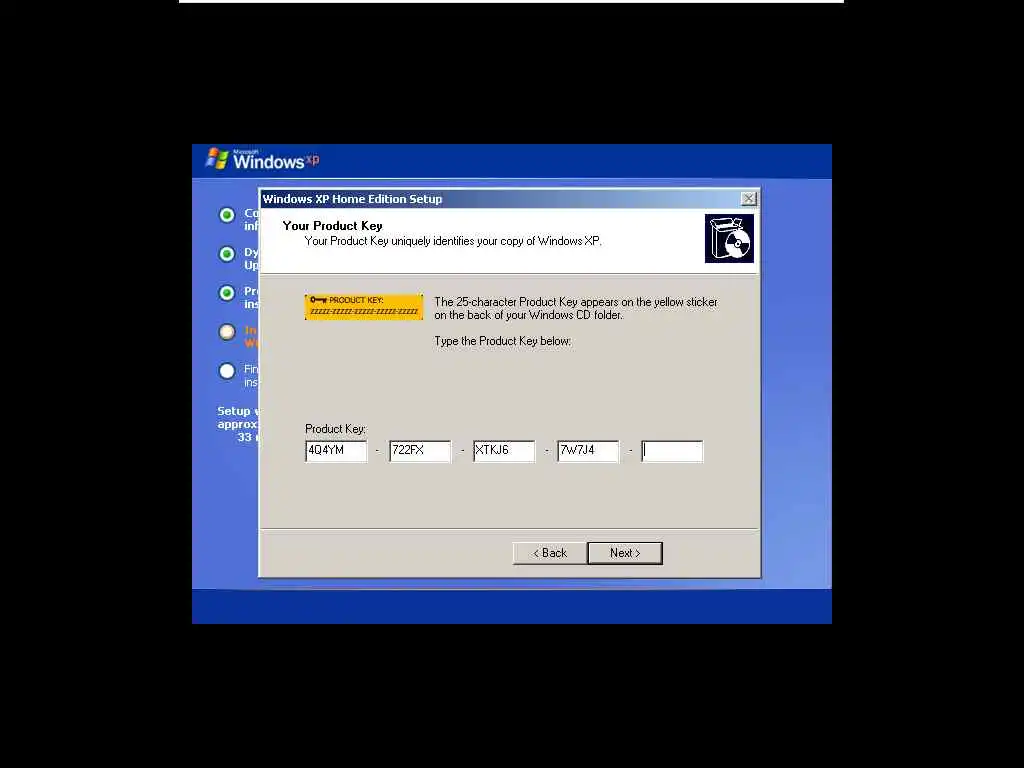The image size is (1024, 768).
Task: Select the second key field 722FX
Action: pyautogui.click(x=420, y=451)
